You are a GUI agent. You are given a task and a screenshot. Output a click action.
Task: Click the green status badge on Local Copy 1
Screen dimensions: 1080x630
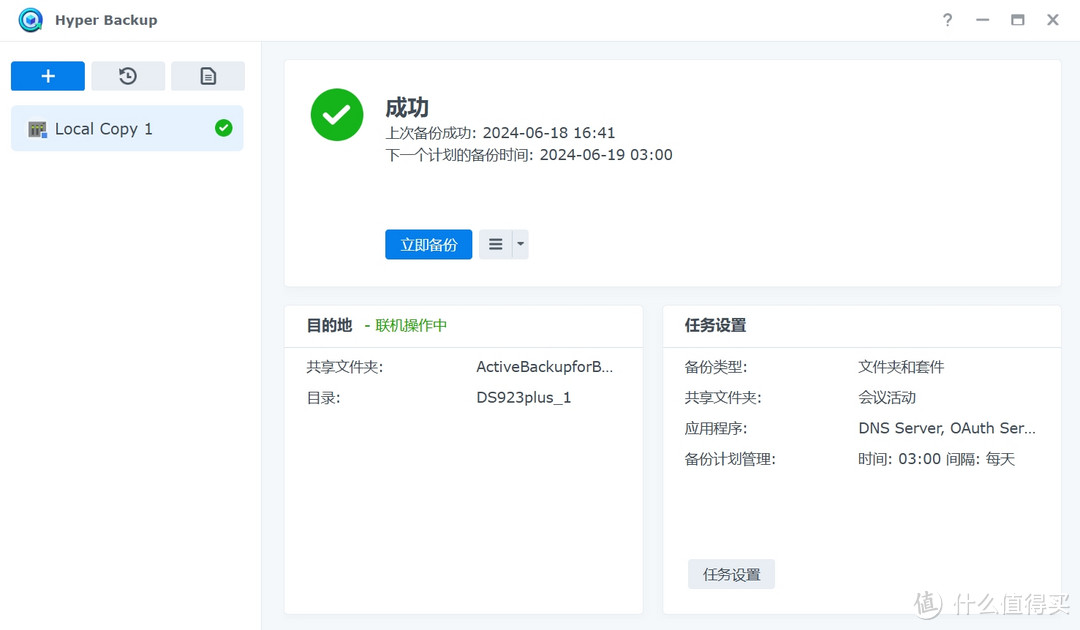(224, 128)
